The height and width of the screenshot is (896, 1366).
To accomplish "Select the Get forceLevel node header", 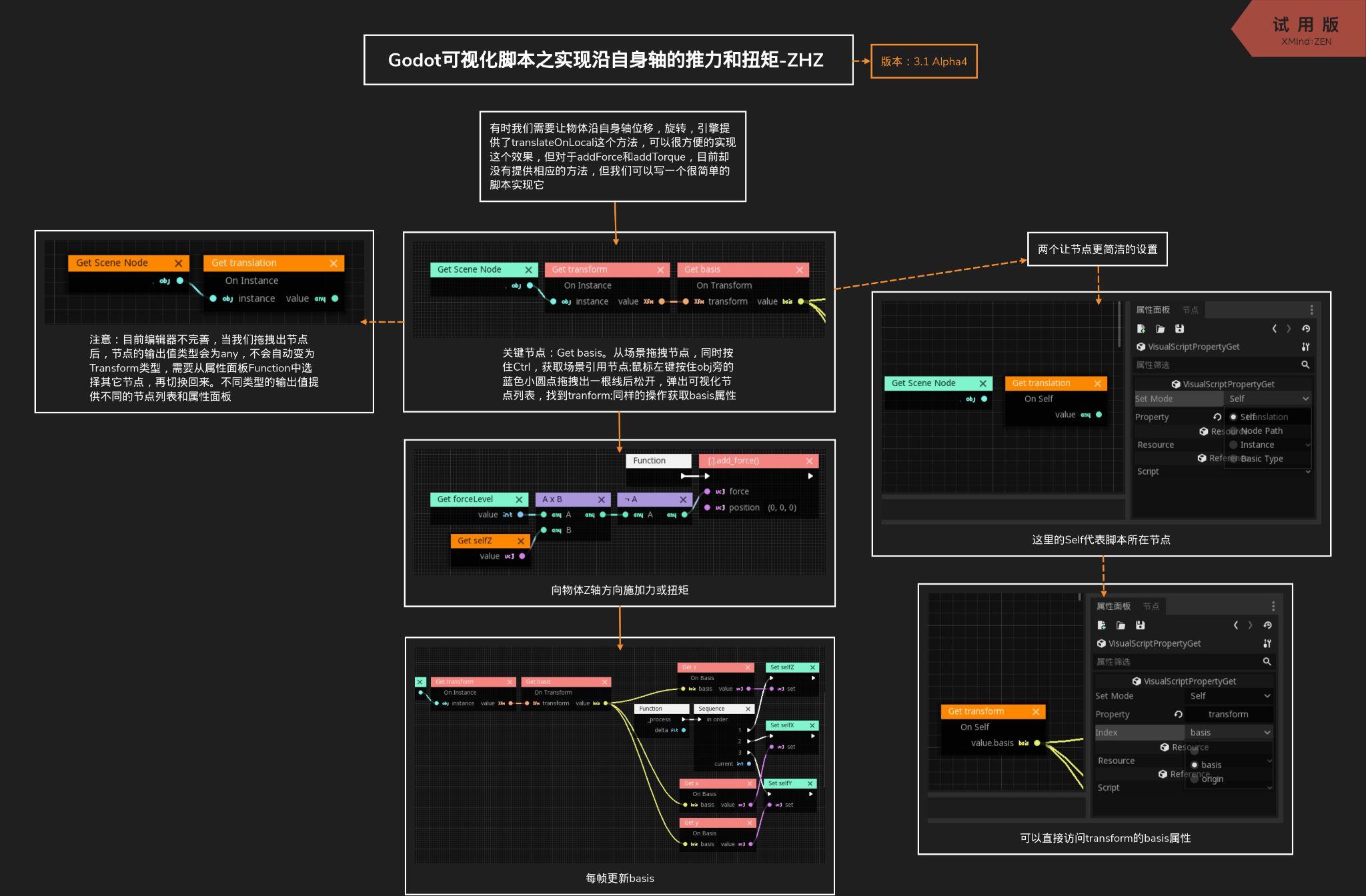I will click(479, 499).
